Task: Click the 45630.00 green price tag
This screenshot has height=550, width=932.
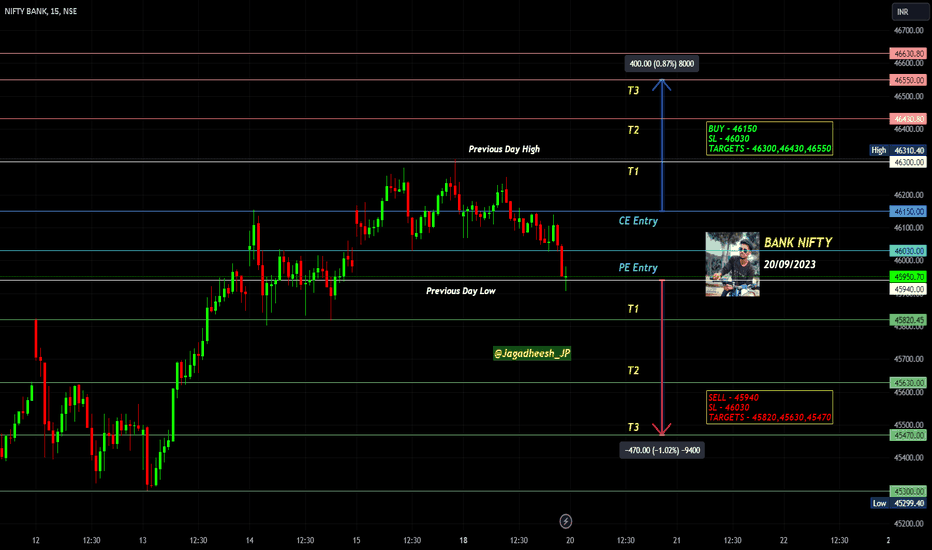Action: [908, 383]
